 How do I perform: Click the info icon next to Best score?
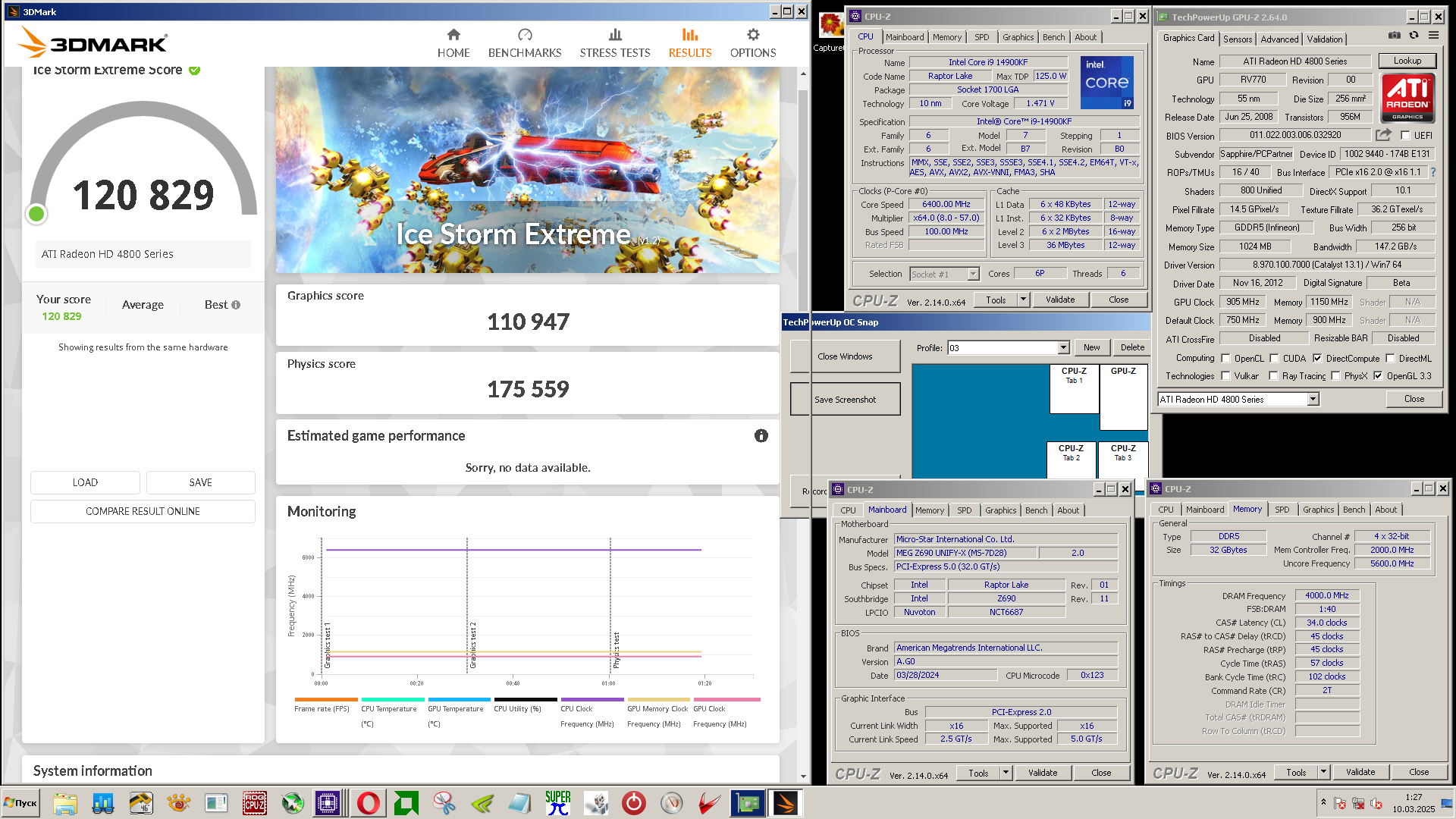(236, 305)
